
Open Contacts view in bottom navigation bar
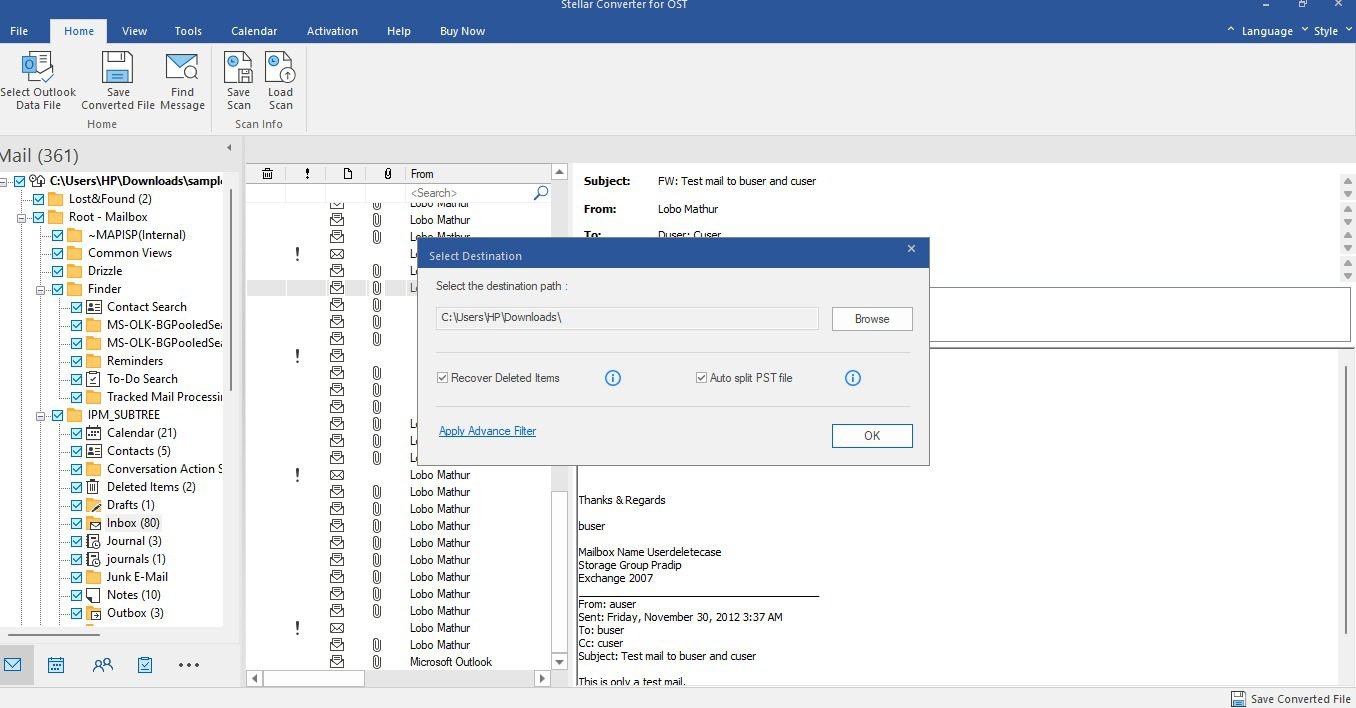coord(102,665)
